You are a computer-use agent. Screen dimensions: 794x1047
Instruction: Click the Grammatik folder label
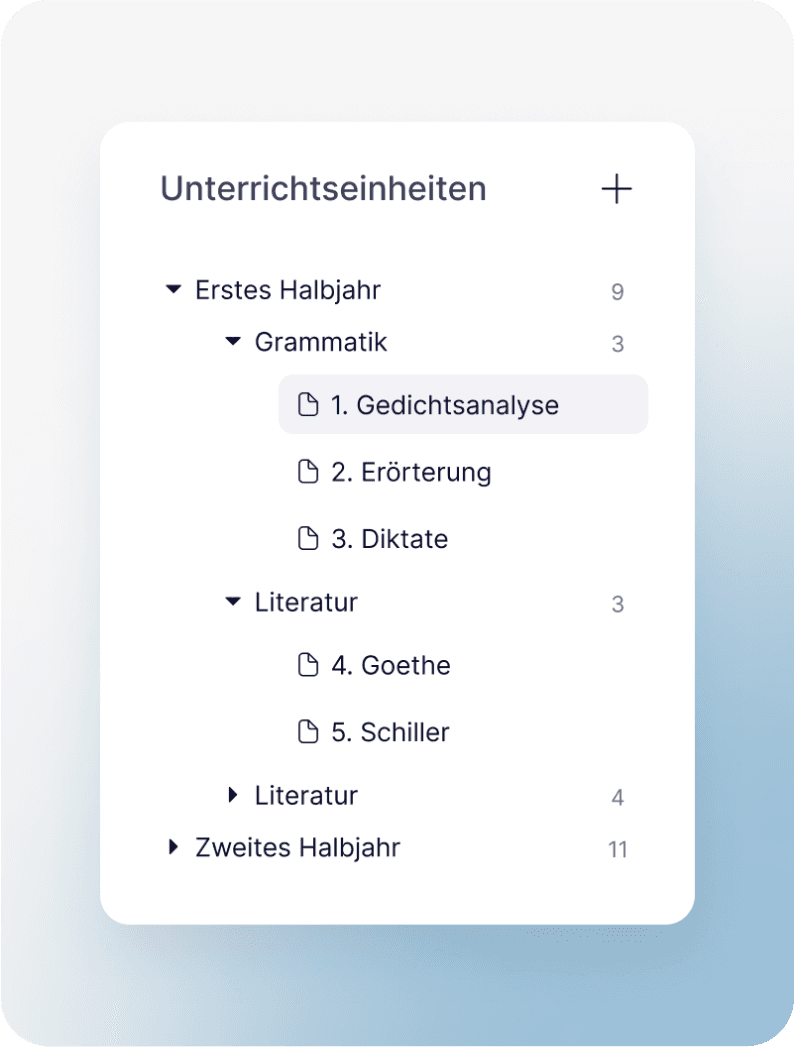point(321,342)
